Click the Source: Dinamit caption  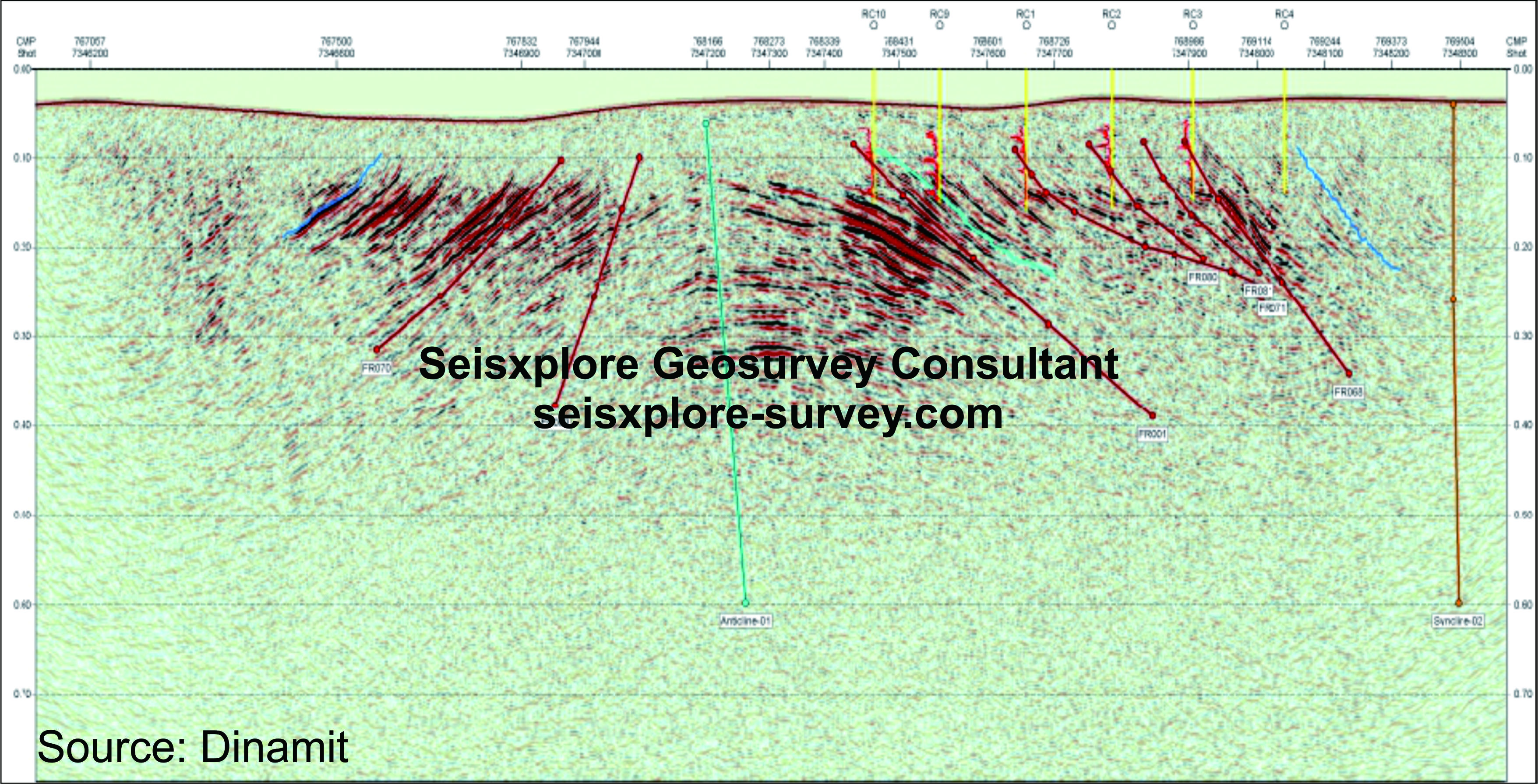[192, 746]
